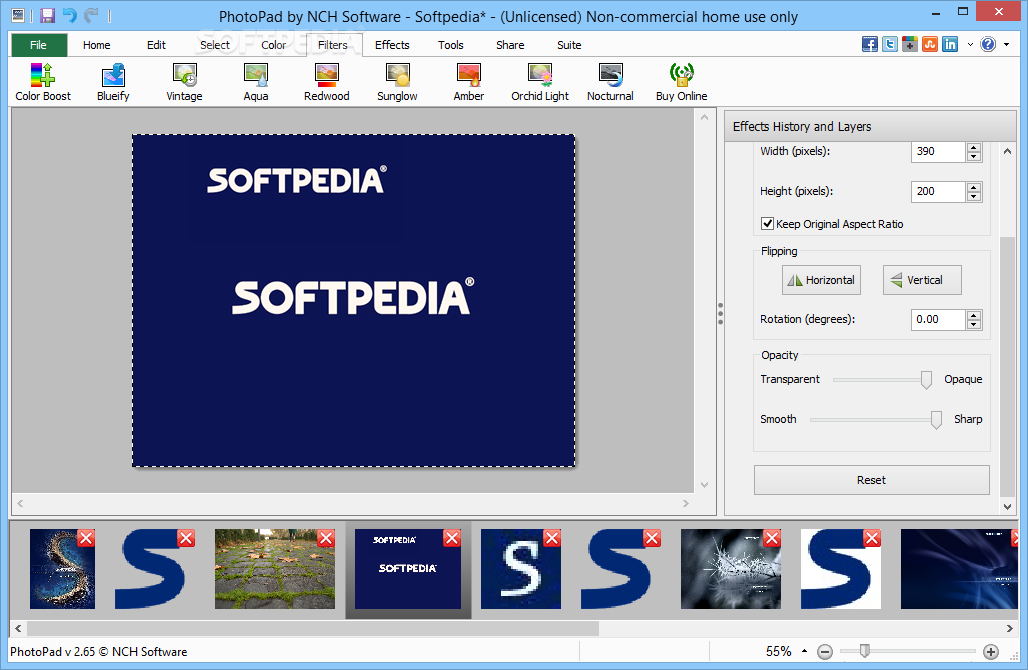Click the zoom level slider handle

tap(865, 650)
